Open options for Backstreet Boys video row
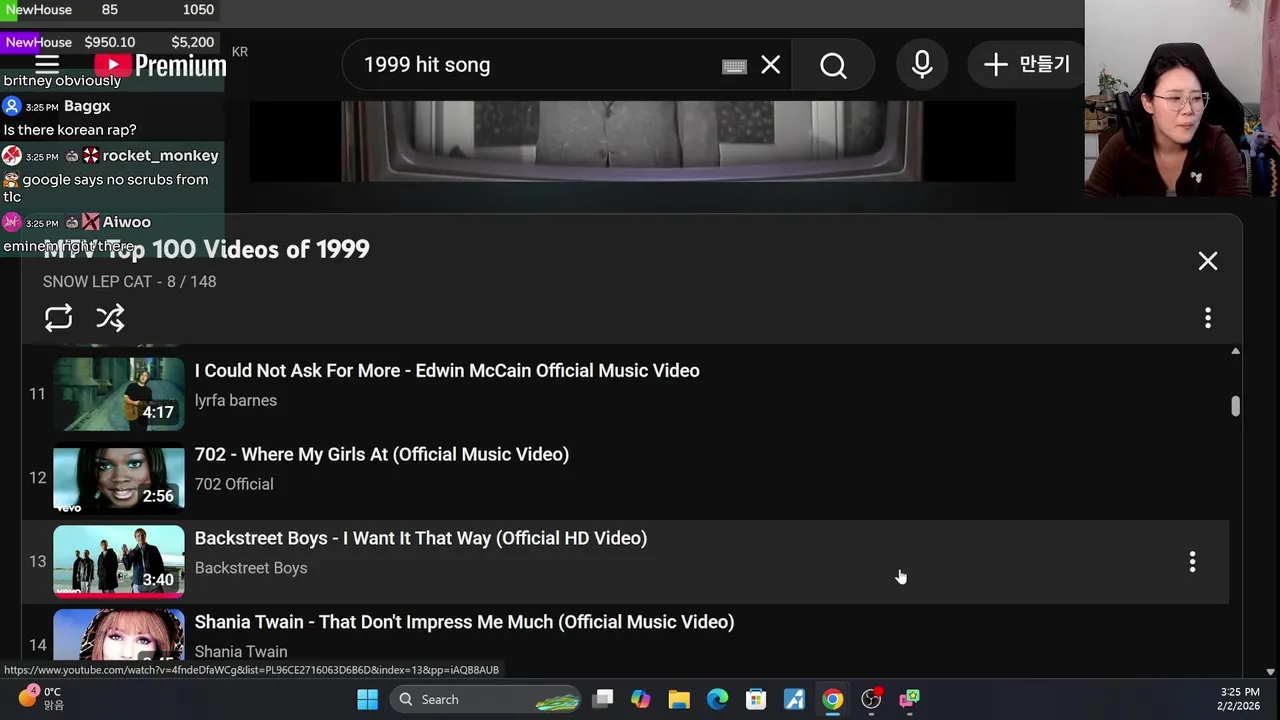1280x720 pixels. 1192,562
